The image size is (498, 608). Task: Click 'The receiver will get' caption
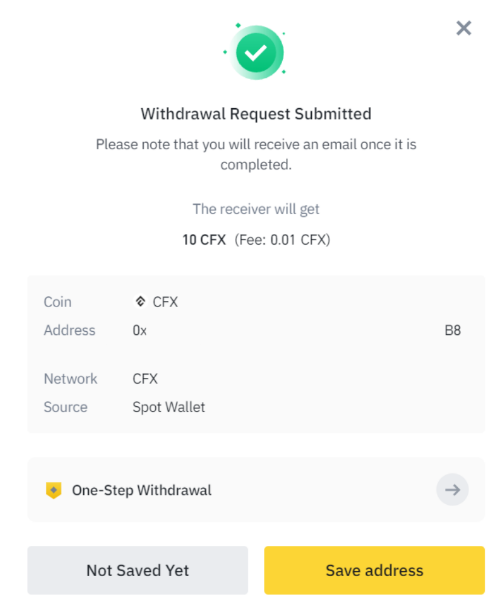pyautogui.click(x=256, y=209)
